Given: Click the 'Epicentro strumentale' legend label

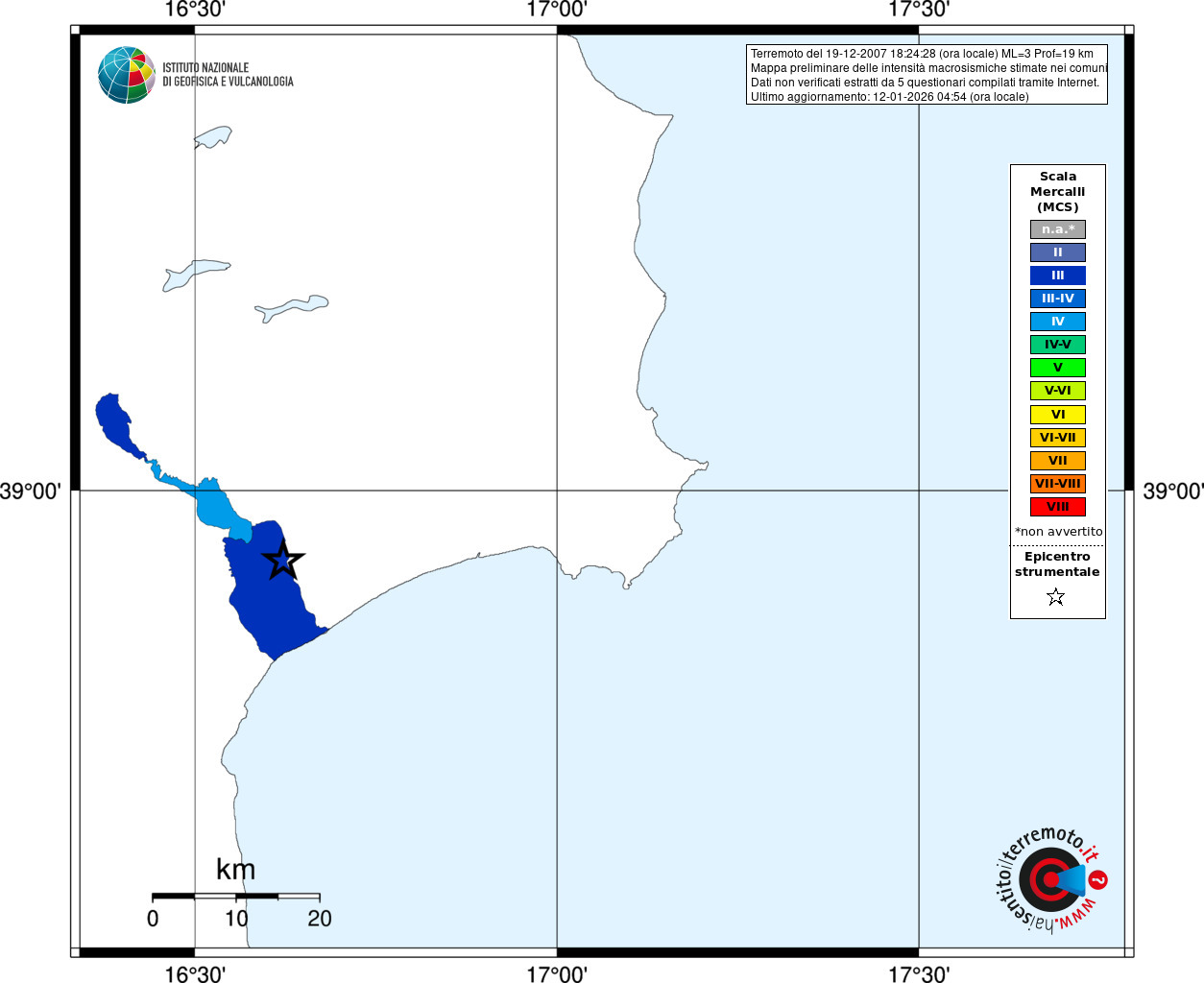Looking at the screenshot, I should pos(1057,564).
